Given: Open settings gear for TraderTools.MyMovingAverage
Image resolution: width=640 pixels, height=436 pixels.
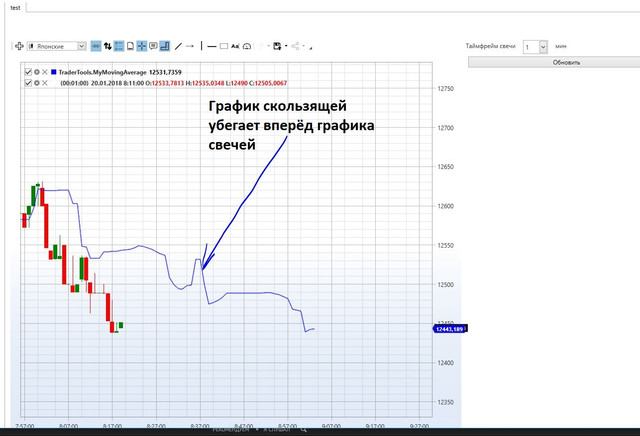Looking at the screenshot, I should [37, 72].
